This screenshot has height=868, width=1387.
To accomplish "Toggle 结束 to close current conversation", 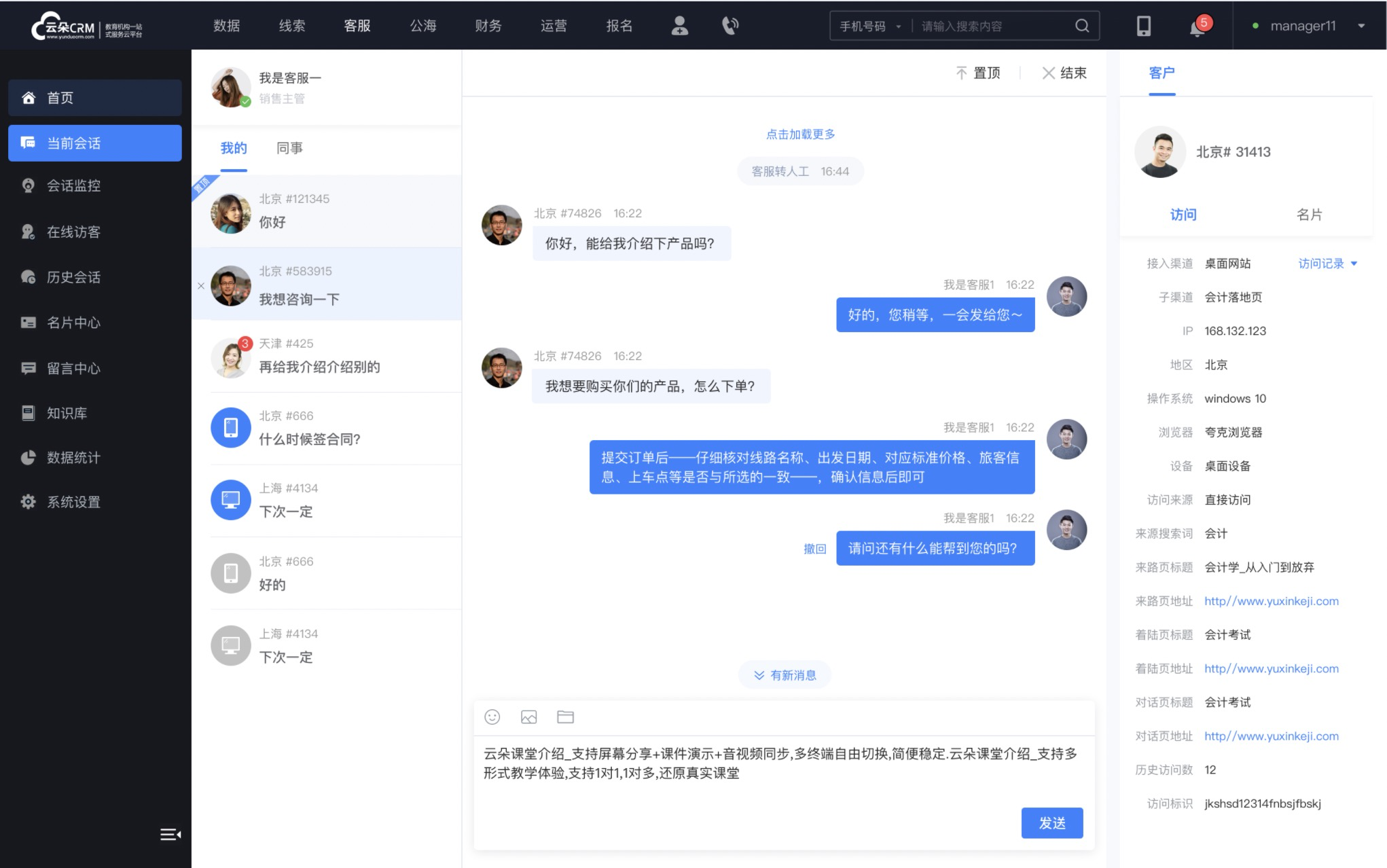I will (1063, 72).
